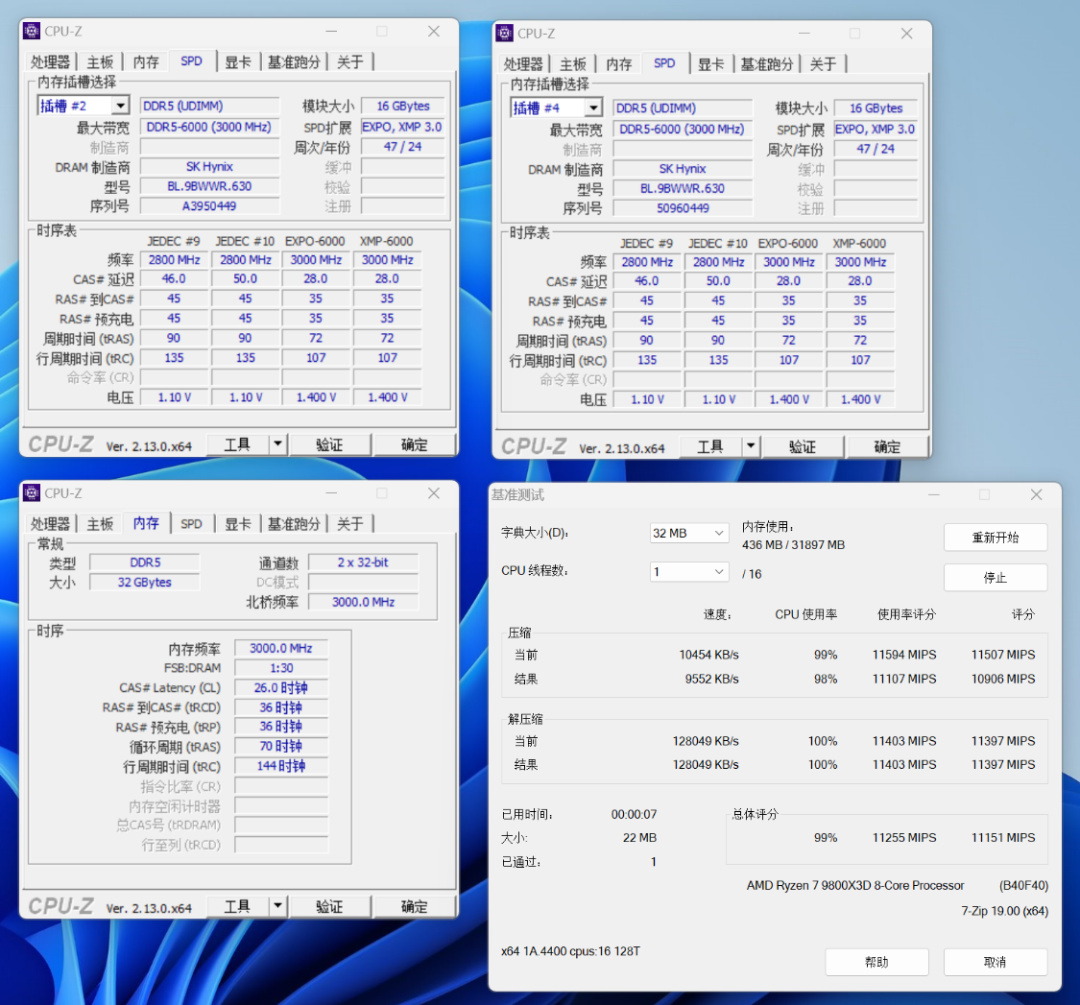This screenshot has height=1005, width=1080.
Task: Click serial number 50960449 field
Action: point(683,208)
